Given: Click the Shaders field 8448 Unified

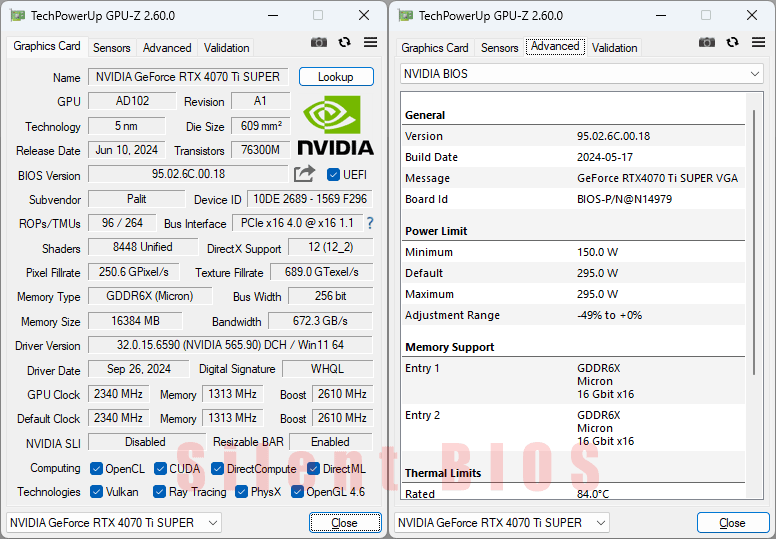Looking at the screenshot, I should coord(143,247).
